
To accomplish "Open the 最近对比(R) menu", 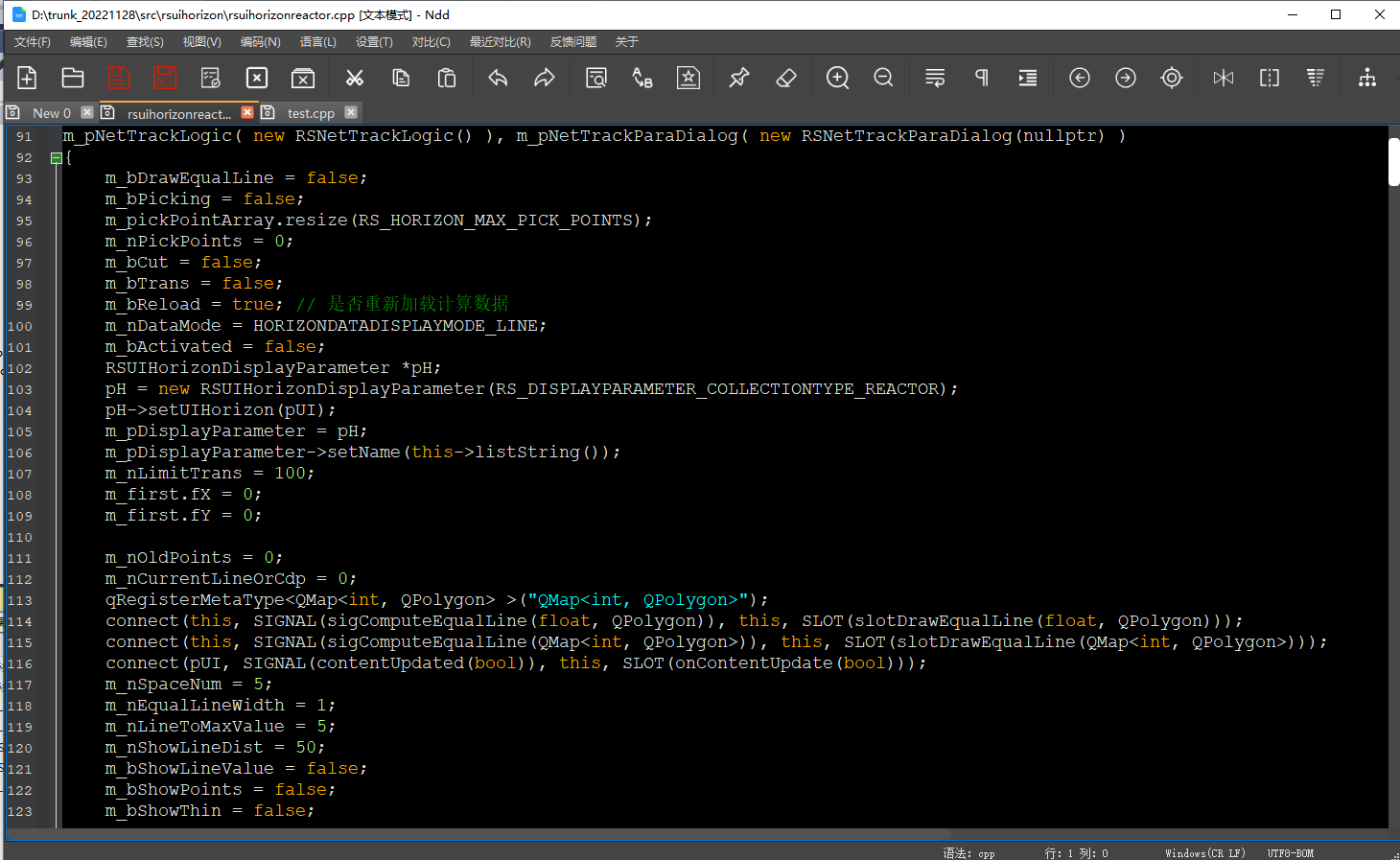I will (x=500, y=42).
